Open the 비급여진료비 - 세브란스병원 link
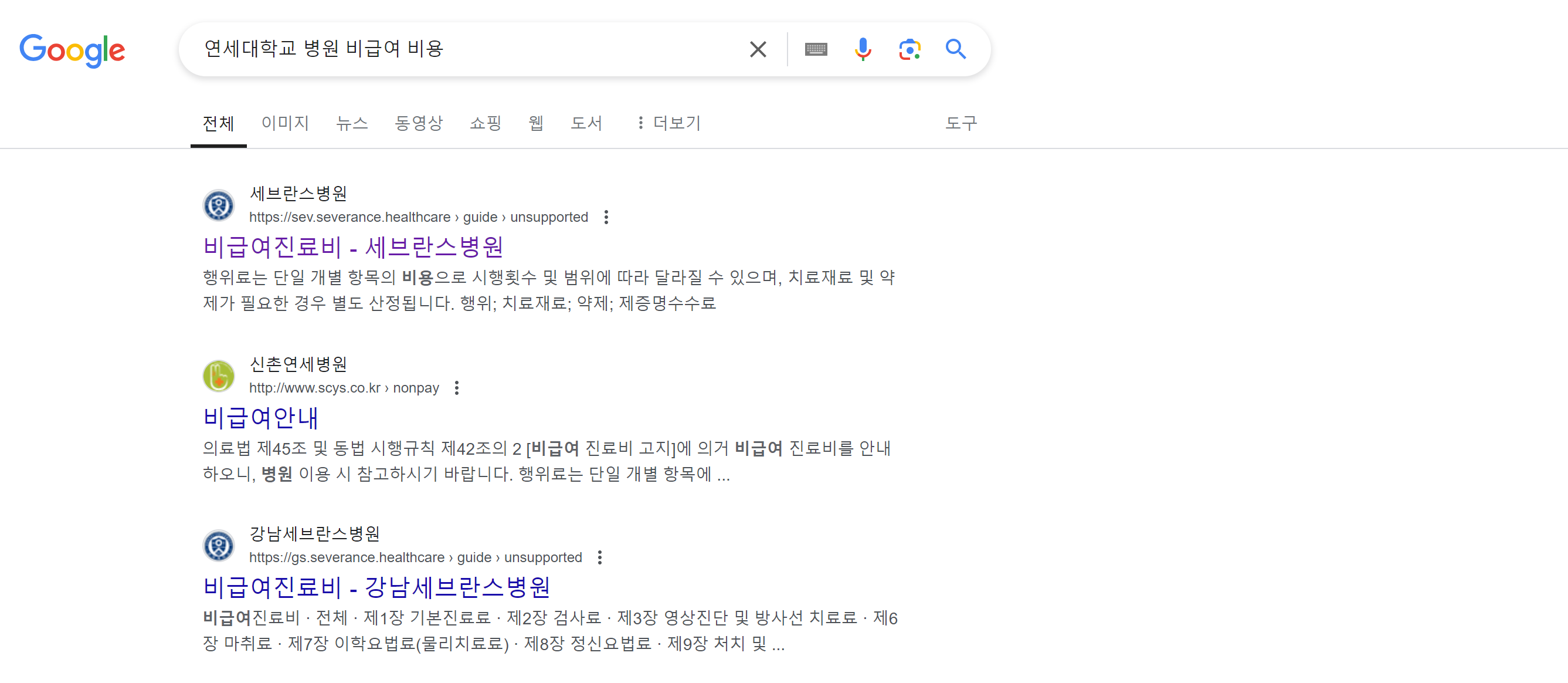The height and width of the screenshot is (683, 1568). pos(354,248)
